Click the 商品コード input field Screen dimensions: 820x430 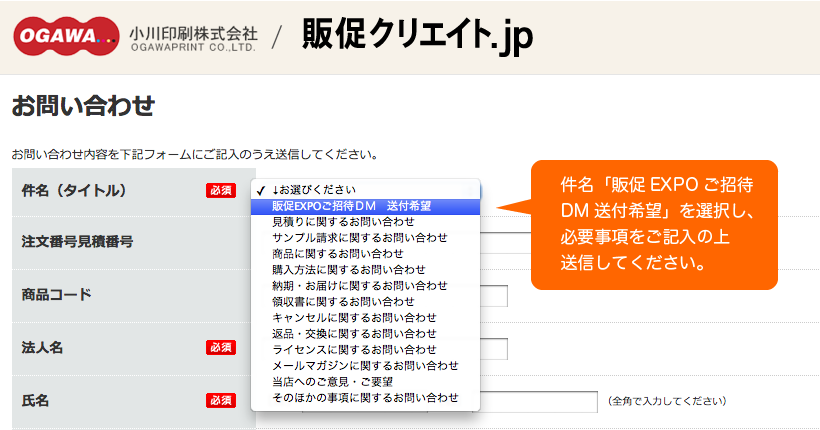[x=494, y=296]
